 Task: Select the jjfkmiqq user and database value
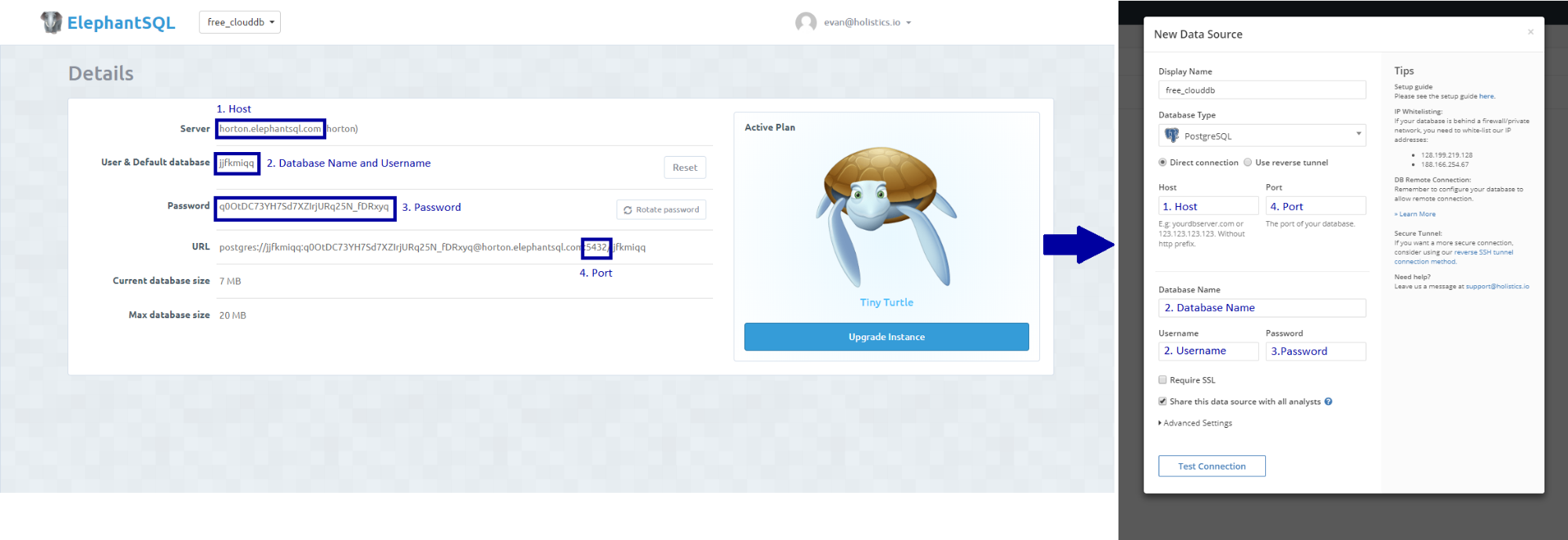coord(237,163)
